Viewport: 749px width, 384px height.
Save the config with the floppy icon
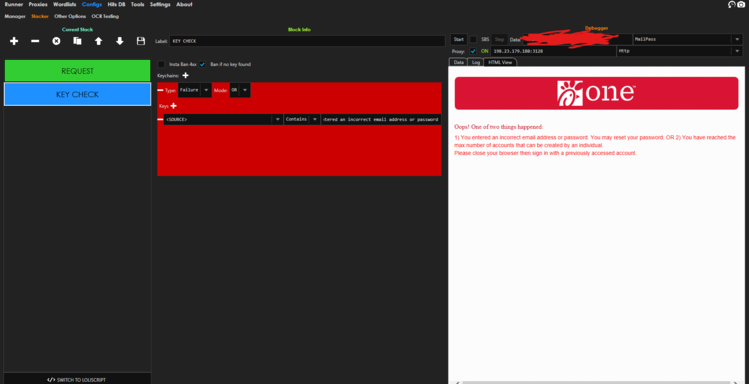click(141, 42)
